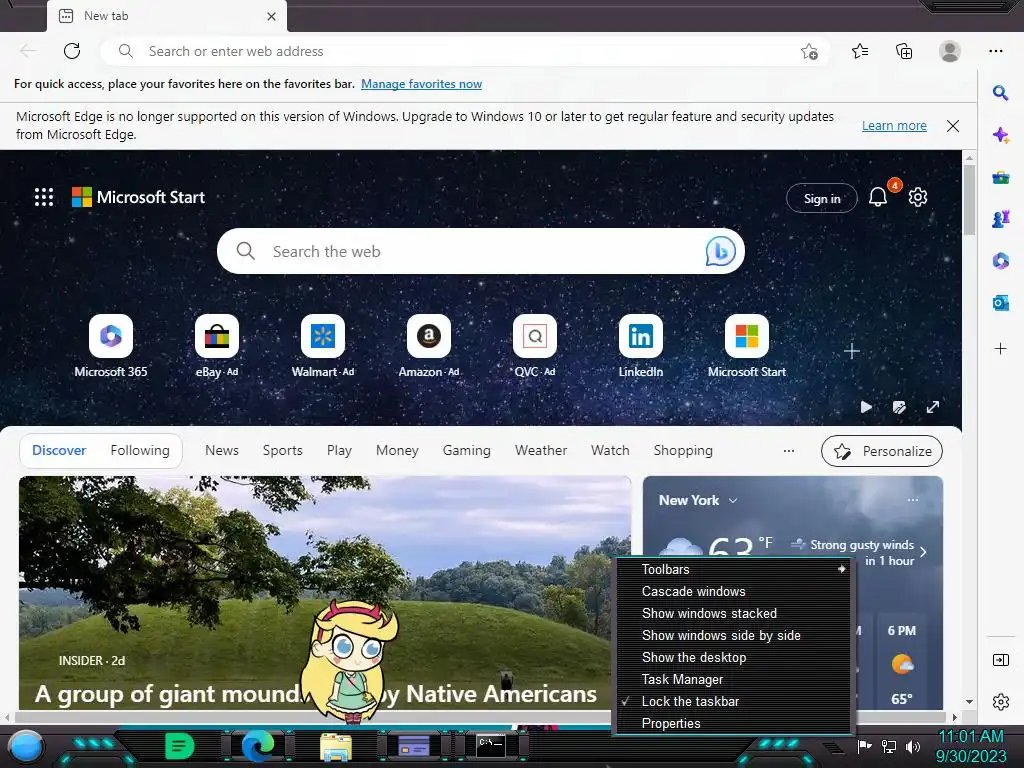Open the Sports feed tab
This screenshot has width=1024, height=768.
(282, 451)
